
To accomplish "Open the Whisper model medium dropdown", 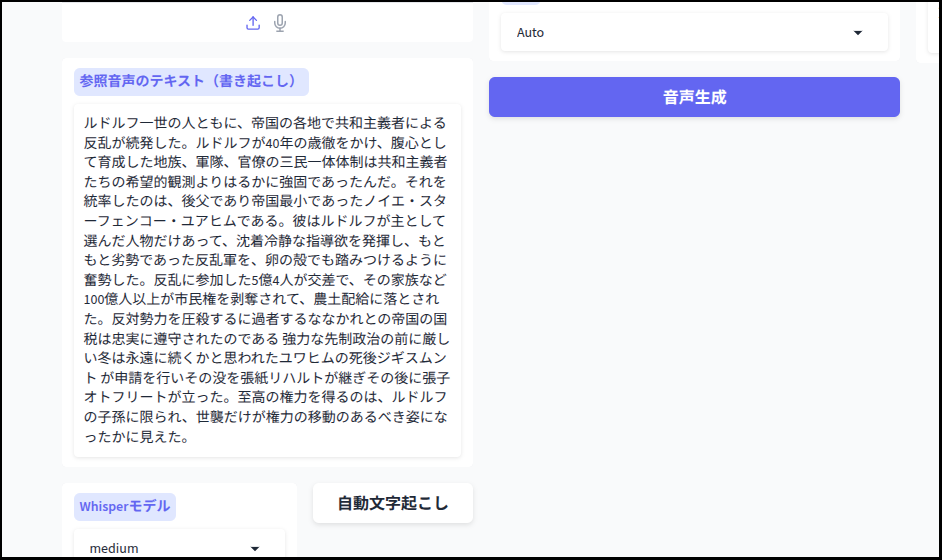I will coord(170,548).
